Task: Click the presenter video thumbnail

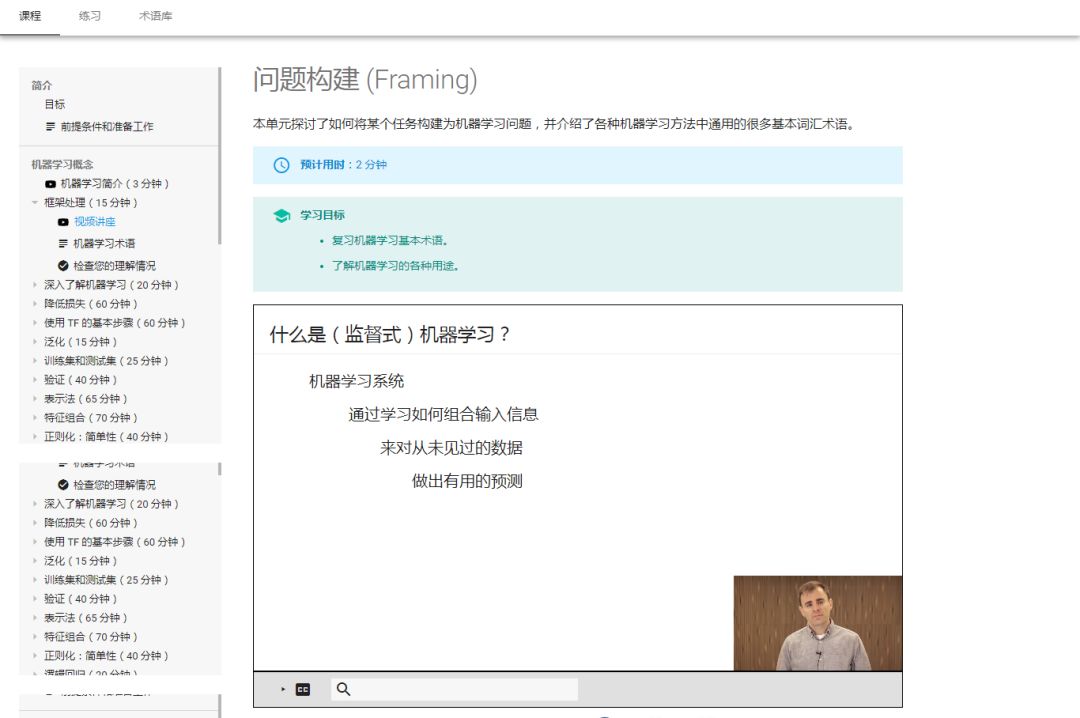Action: tap(817, 623)
